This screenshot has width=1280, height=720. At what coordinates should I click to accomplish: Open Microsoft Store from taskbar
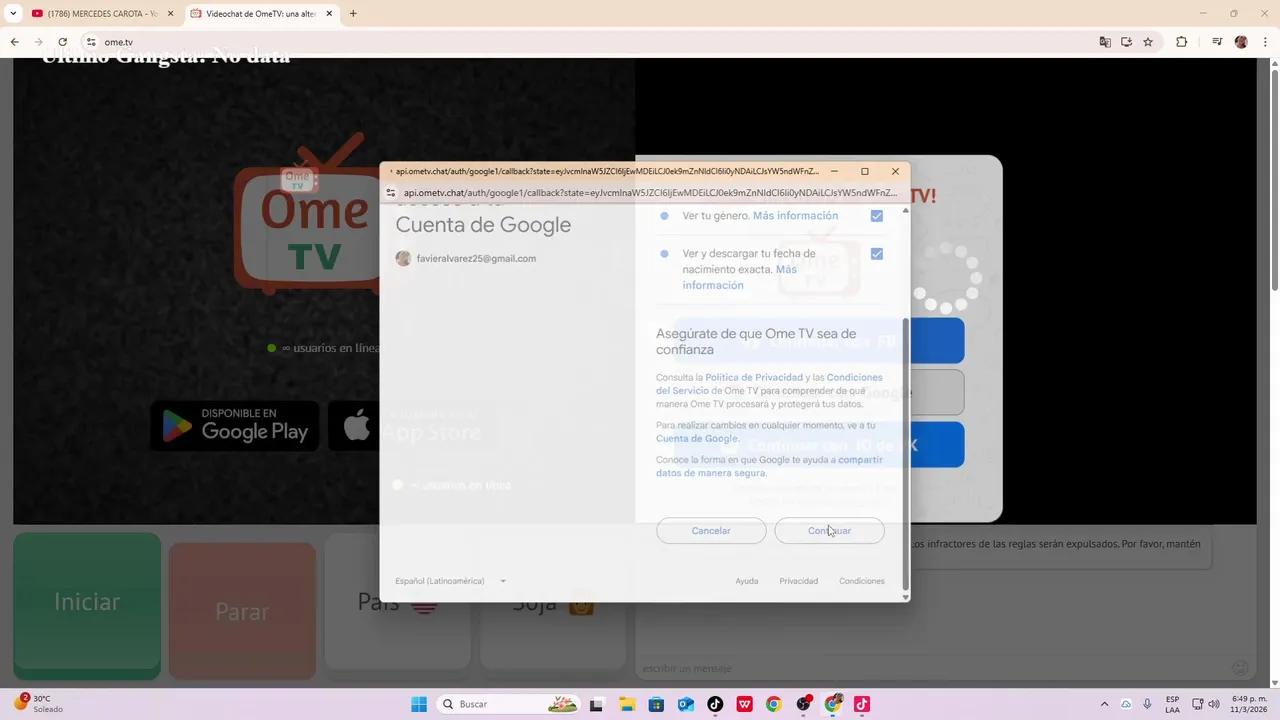tap(656, 704)
